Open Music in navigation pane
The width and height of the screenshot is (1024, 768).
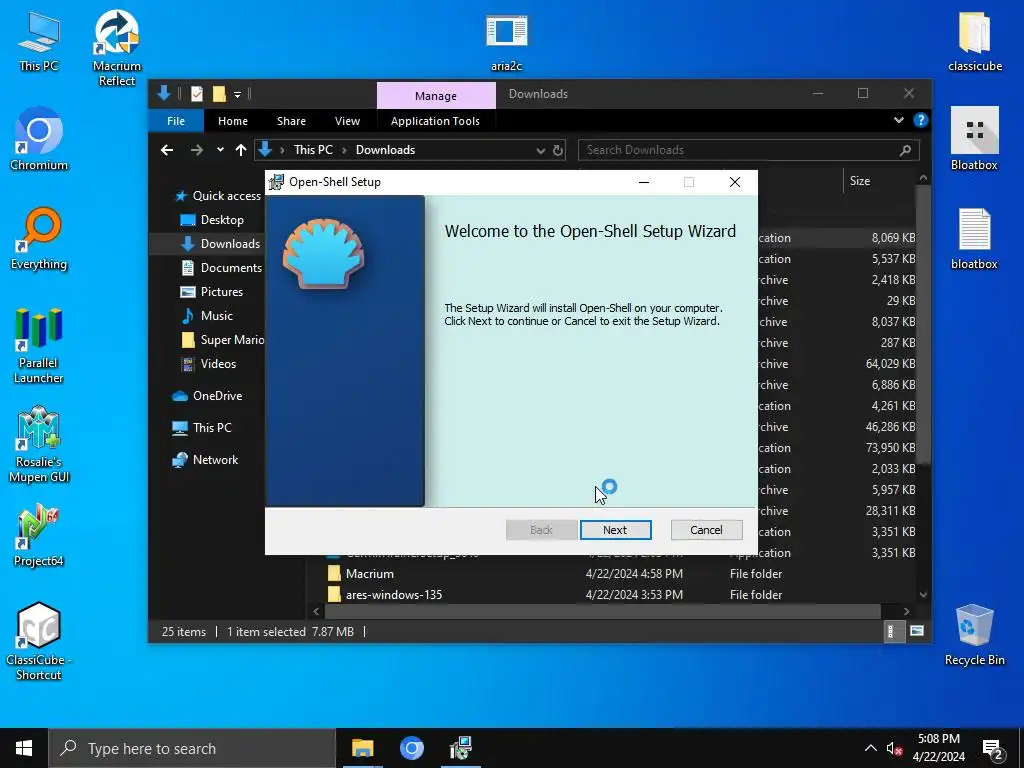pyautogui.click(x=207, y=316)
